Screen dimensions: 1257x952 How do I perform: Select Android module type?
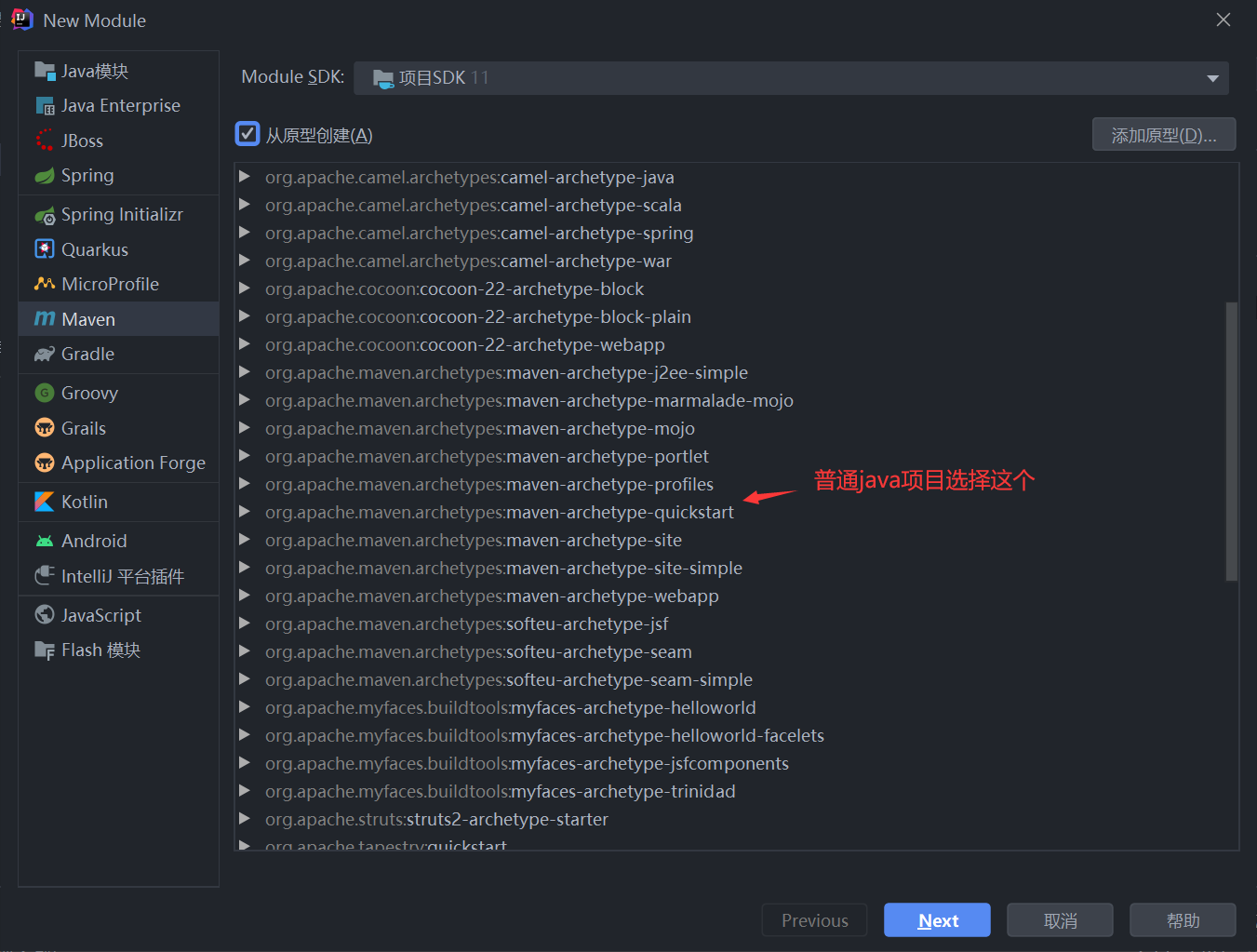(x=119, y=541)
